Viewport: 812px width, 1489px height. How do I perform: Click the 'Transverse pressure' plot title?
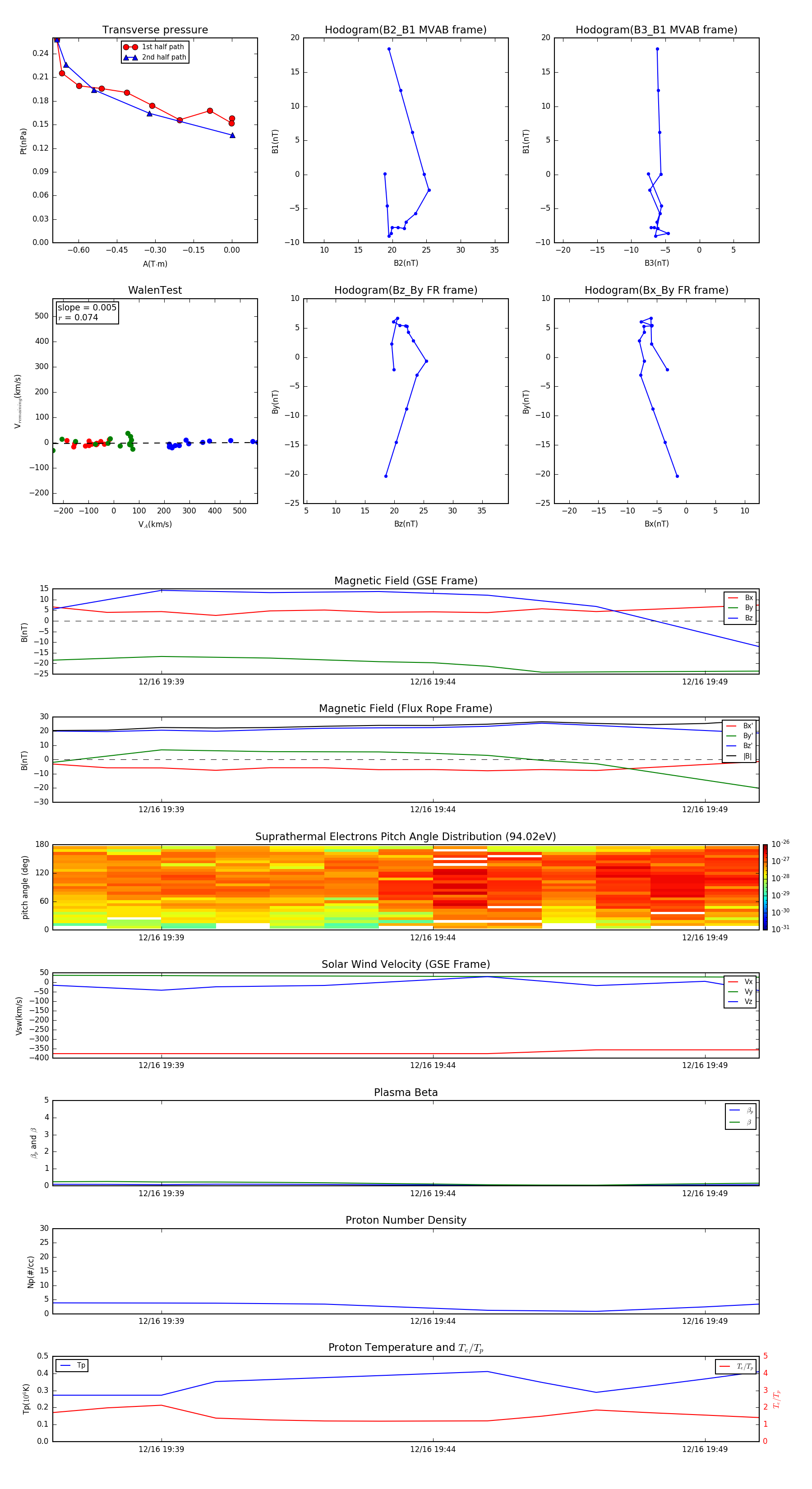[x=155, y=30]
